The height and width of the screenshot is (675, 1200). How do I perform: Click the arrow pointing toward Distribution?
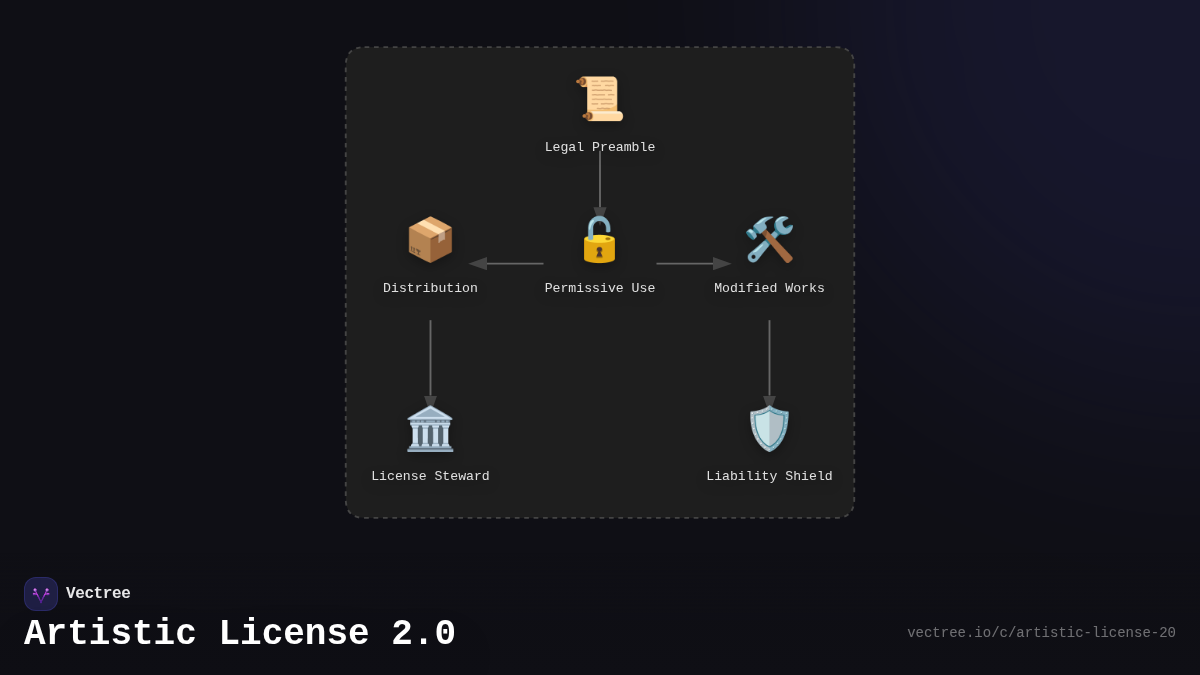[x=505, y=263]
